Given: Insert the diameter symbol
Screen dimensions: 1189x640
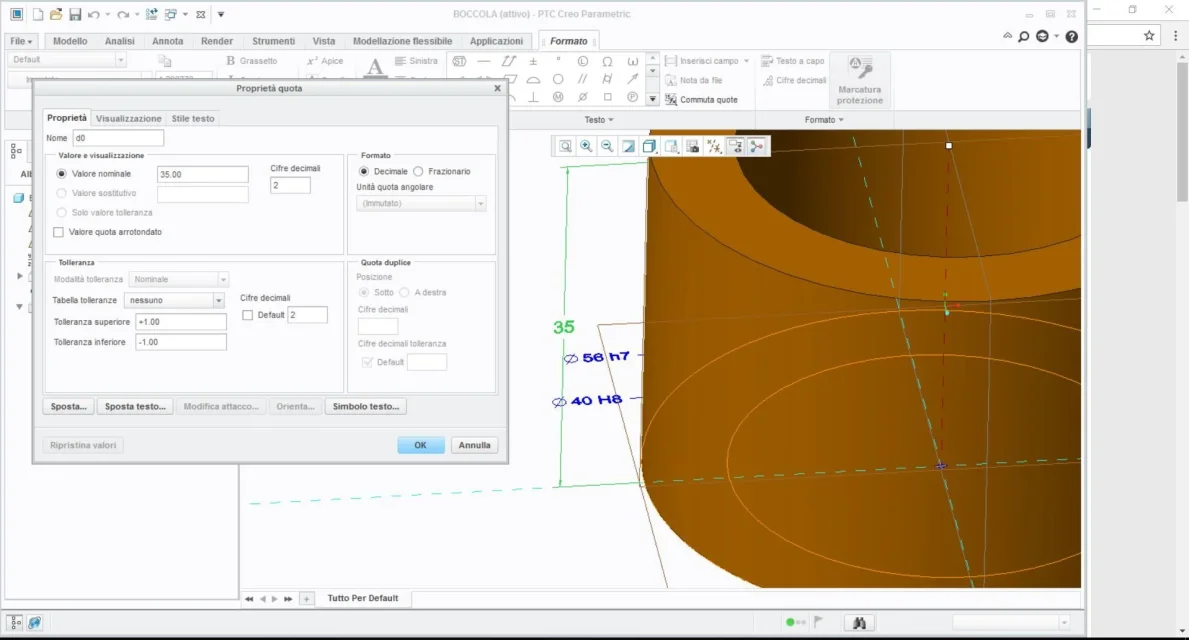Looking at the screenshot, I should click(582, 97).
